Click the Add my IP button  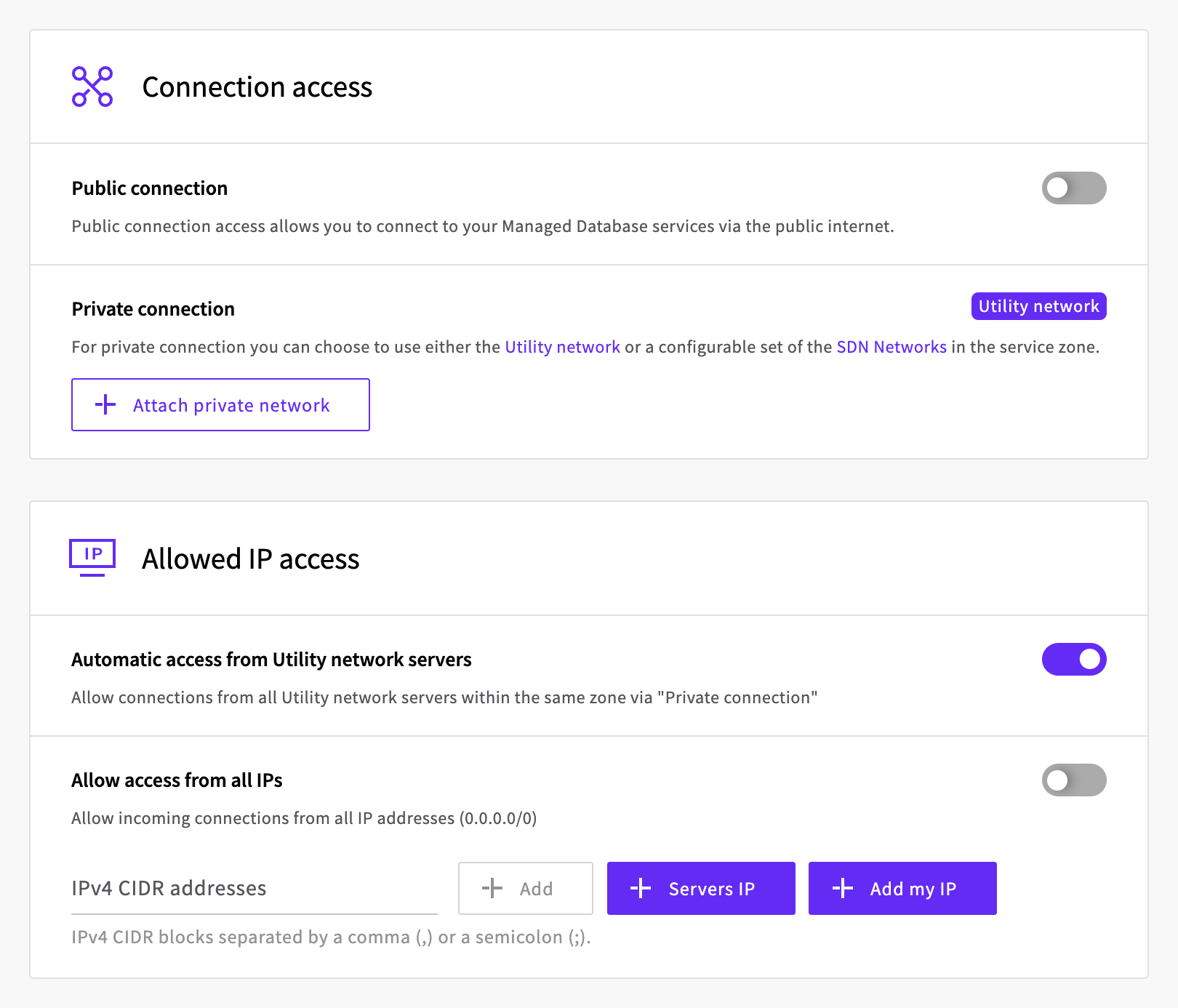click(x=902, y=888)
